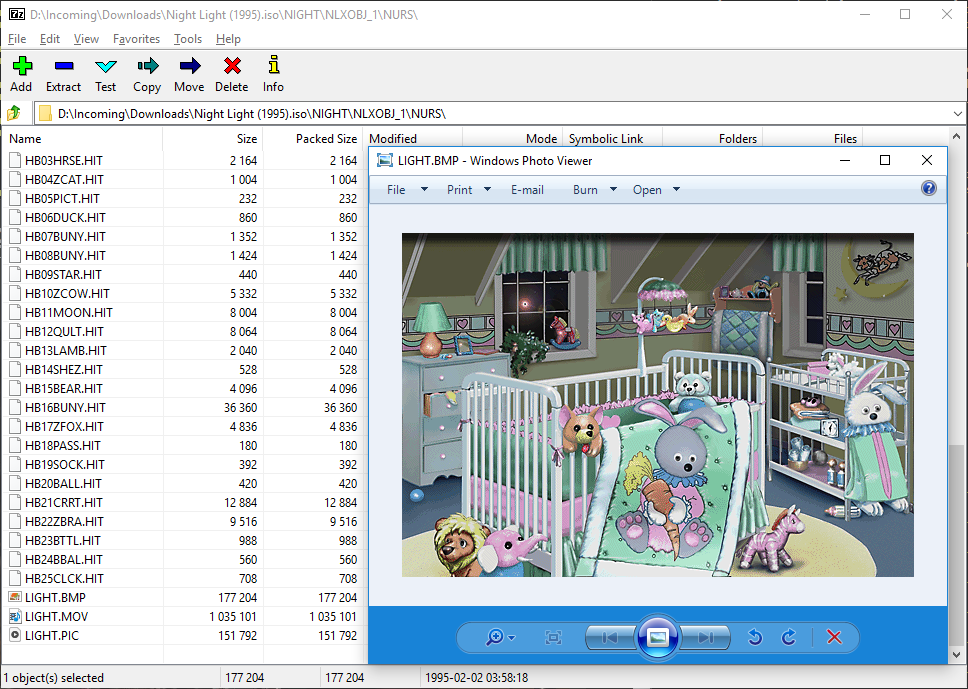Select the HB09STAR.HIT file
Screen dimensions: 968x689
pos(63,275)
